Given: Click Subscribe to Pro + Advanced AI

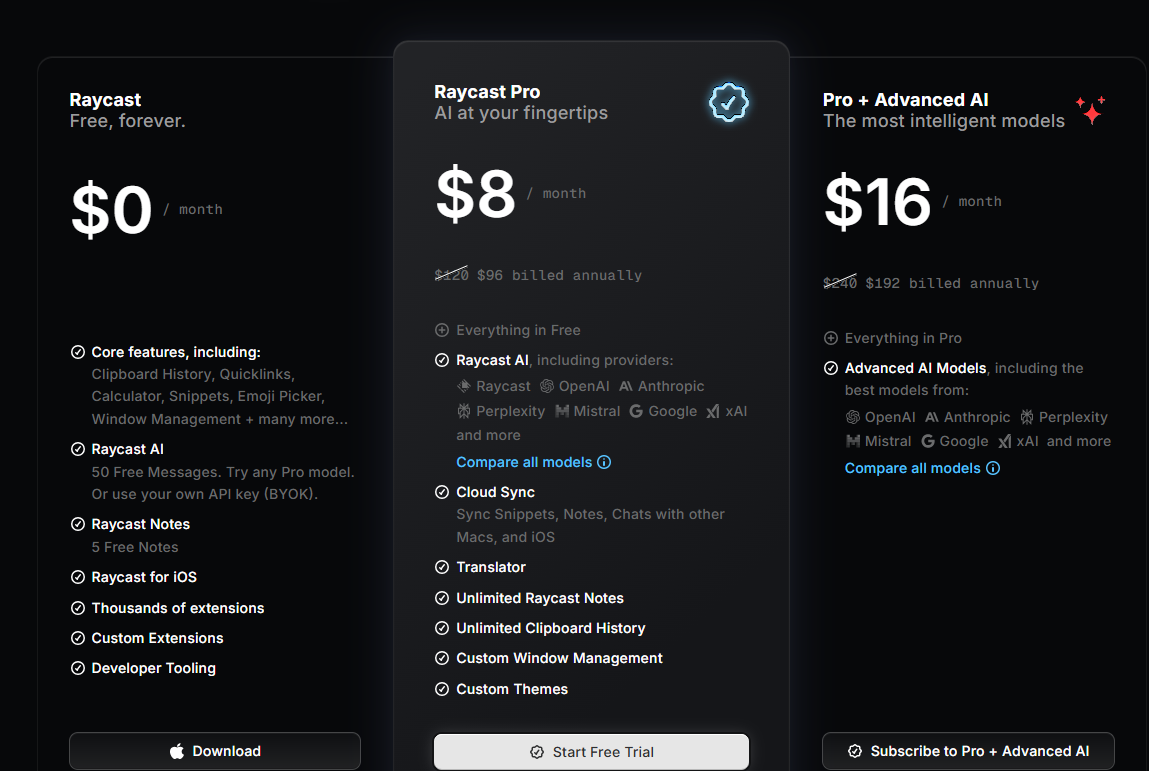Looking at the screenshot, I should 967,751.
